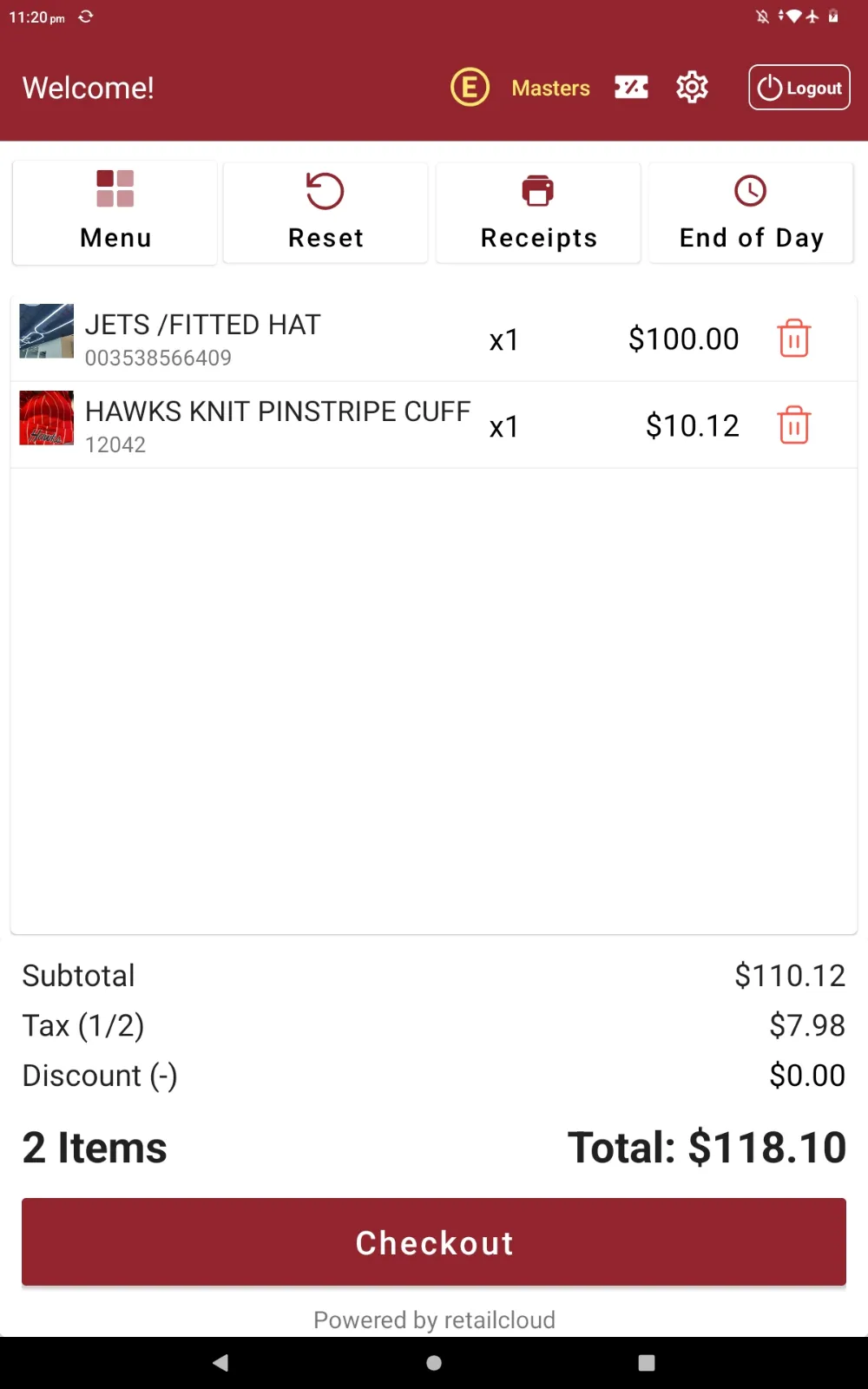Image resolution: width=868 pixels, height=1389 pixels.
Task: Open Masters link in header
Action: tap(550, 88)
